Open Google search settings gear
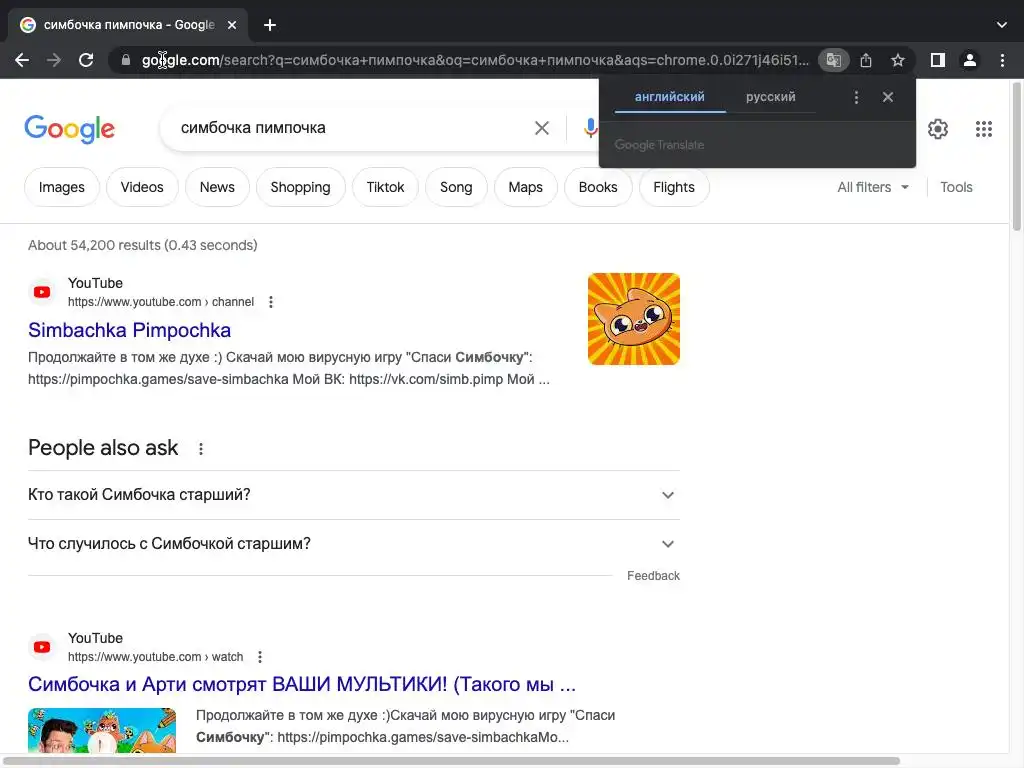This screenshot has width=1024, height=768. 938,129
